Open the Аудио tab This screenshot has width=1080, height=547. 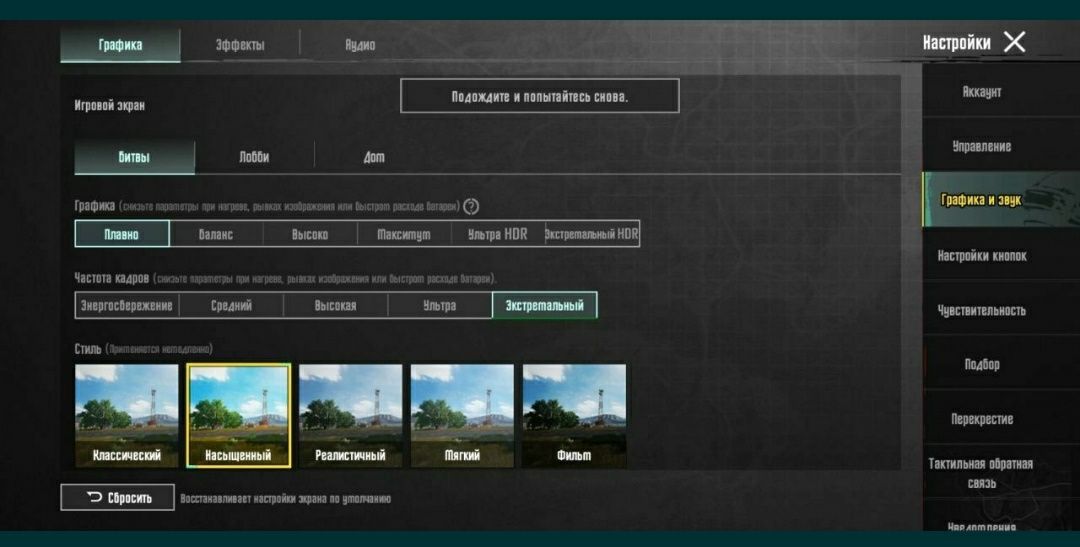(360, 45)
